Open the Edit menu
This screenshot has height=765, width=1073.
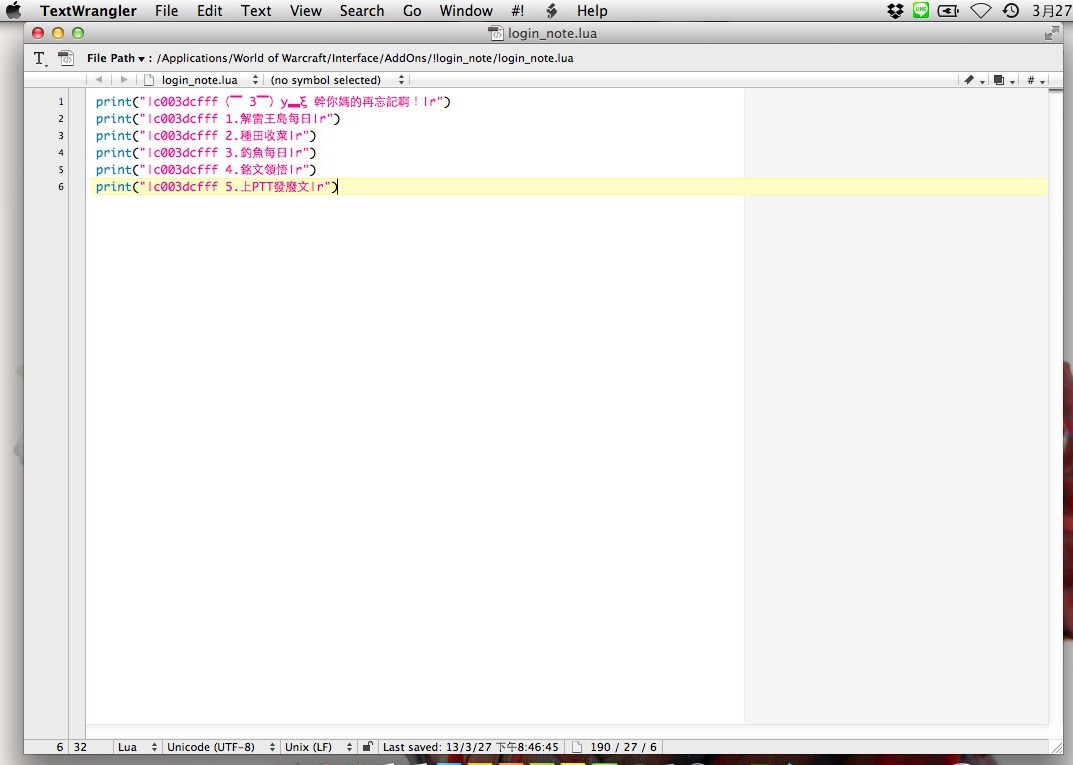click(x=209, y=10)
